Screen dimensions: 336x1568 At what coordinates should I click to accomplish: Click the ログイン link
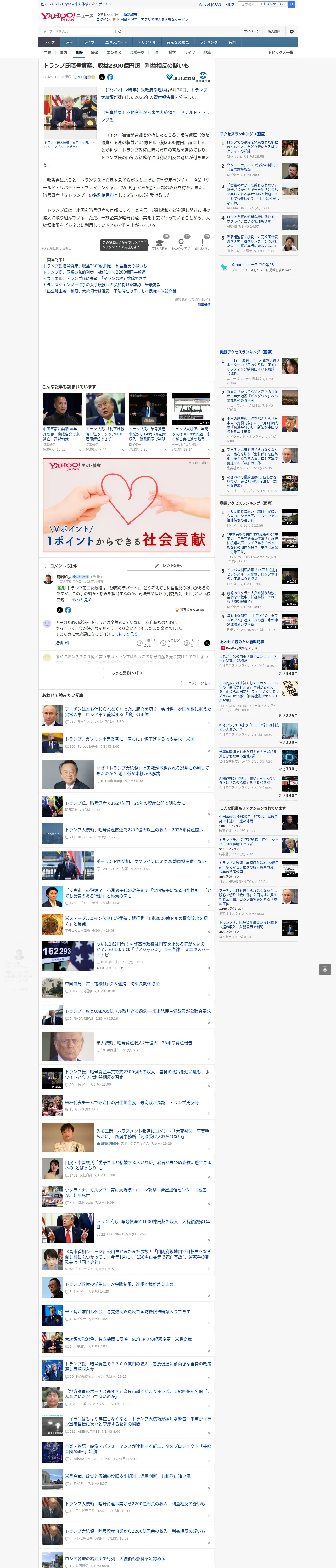coord(103,20)
